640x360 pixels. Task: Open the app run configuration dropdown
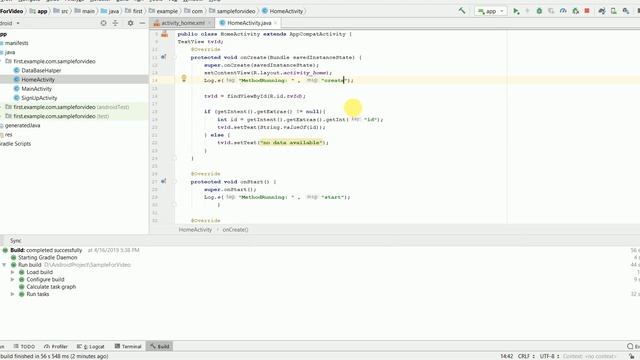point(491,11)
